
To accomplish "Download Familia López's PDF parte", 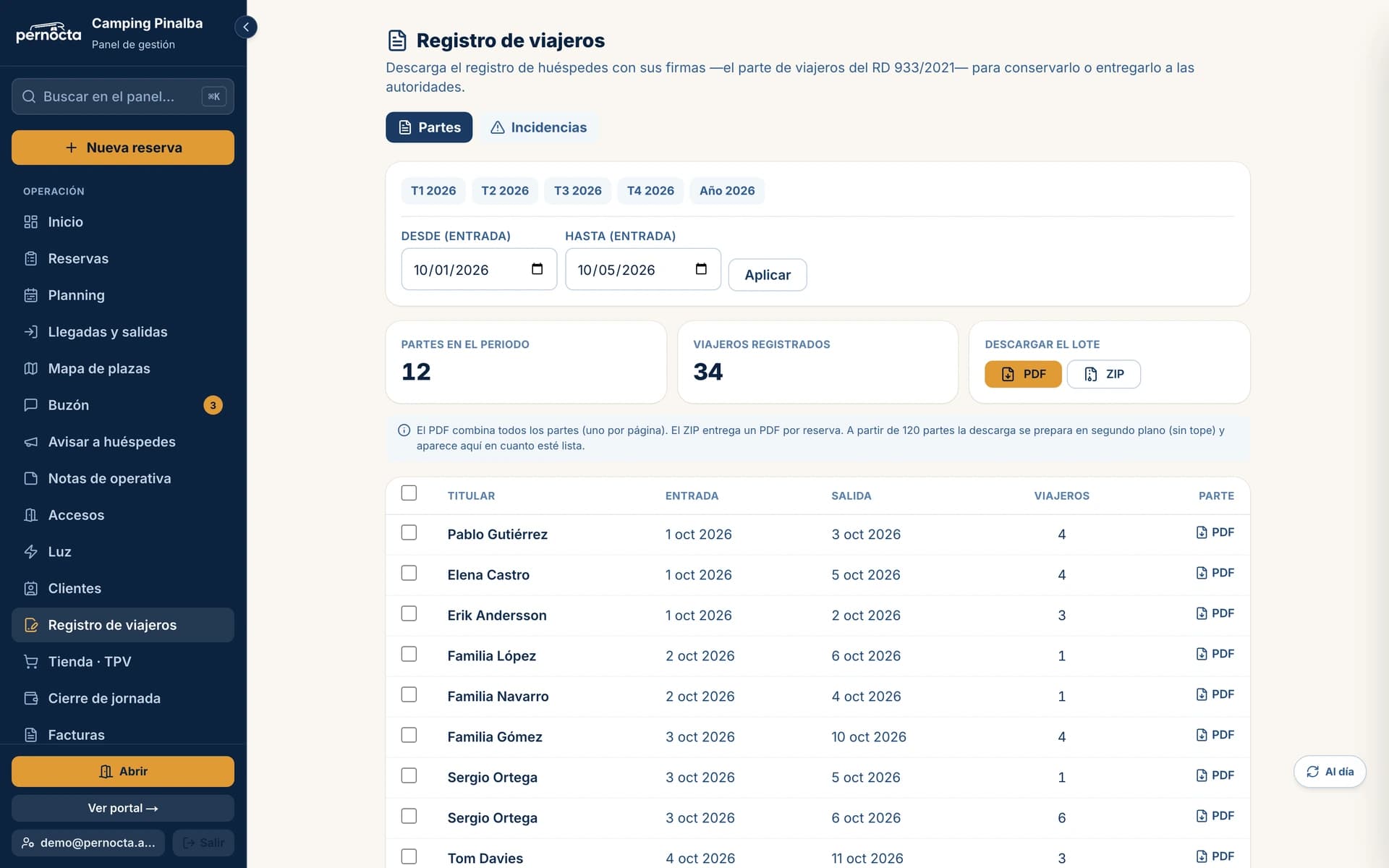I will click(x=1215, y=654).
